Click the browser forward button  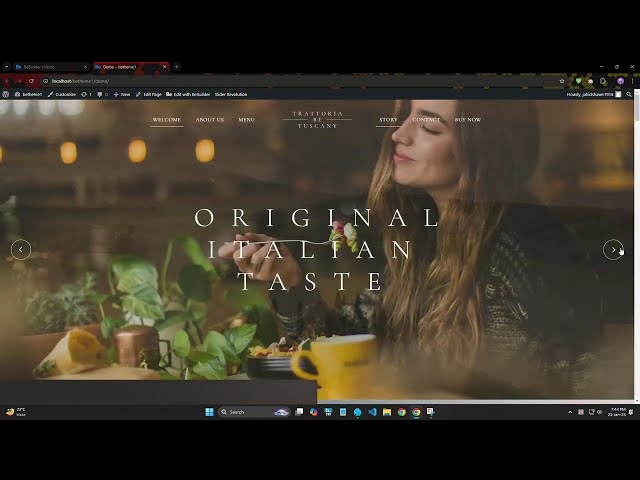coord(19,81)
